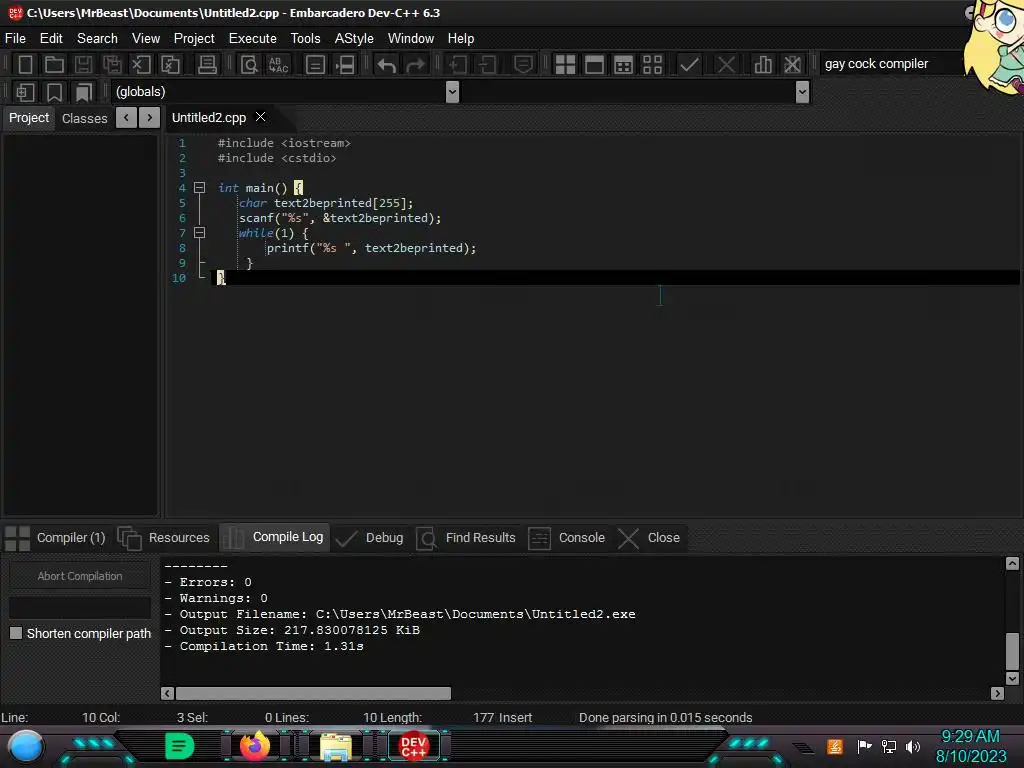Viewport: 1024px width, 768px height.
Task: Click the Close All files icon
Action: pos(170,64)
